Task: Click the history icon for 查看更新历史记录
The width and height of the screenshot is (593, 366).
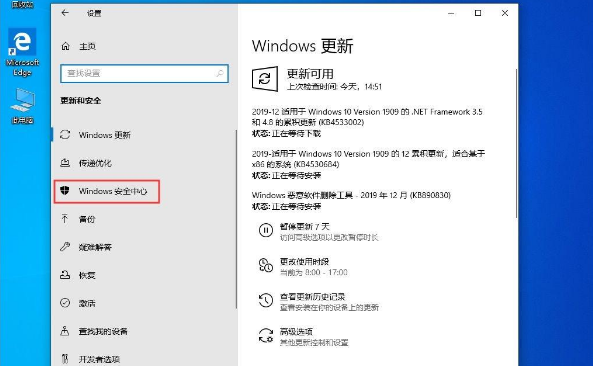Action: pos(265,300)
